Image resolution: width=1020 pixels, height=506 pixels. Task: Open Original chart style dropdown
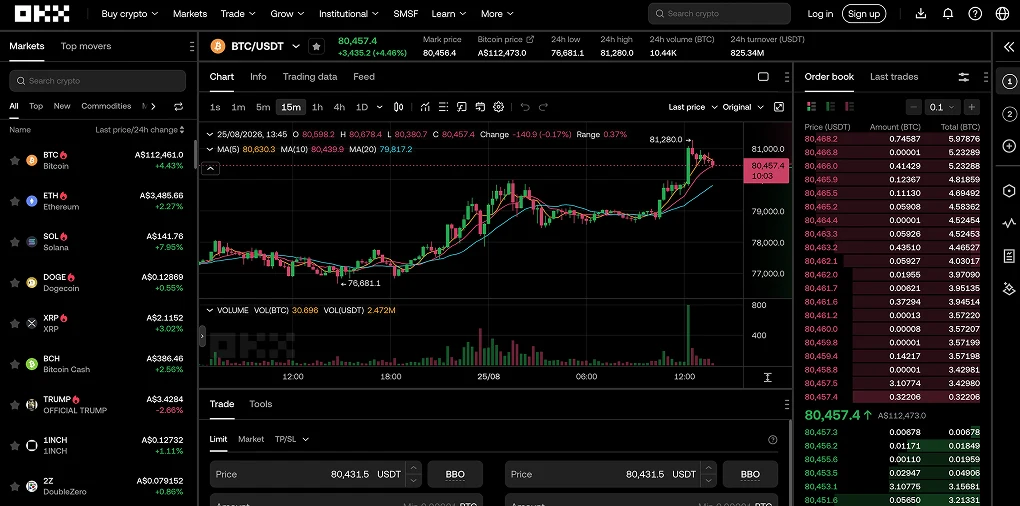pyautogui.click(x=743, y=107)
